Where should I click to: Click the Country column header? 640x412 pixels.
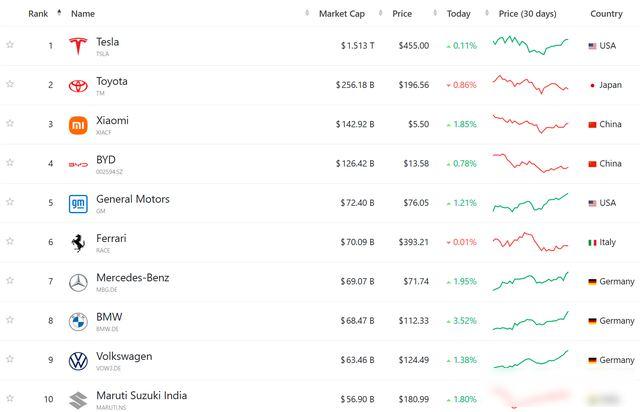tap(606, 14)
